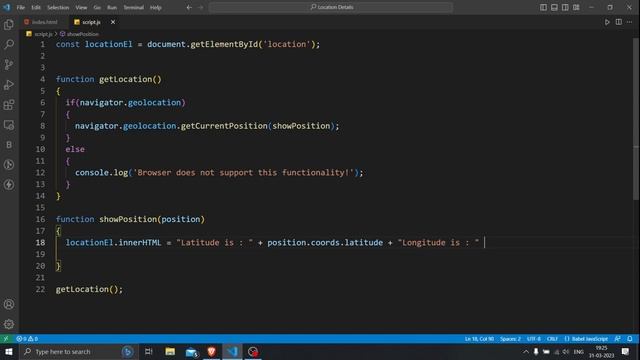Open Windows Action Center notifications

tap(625, 351)
